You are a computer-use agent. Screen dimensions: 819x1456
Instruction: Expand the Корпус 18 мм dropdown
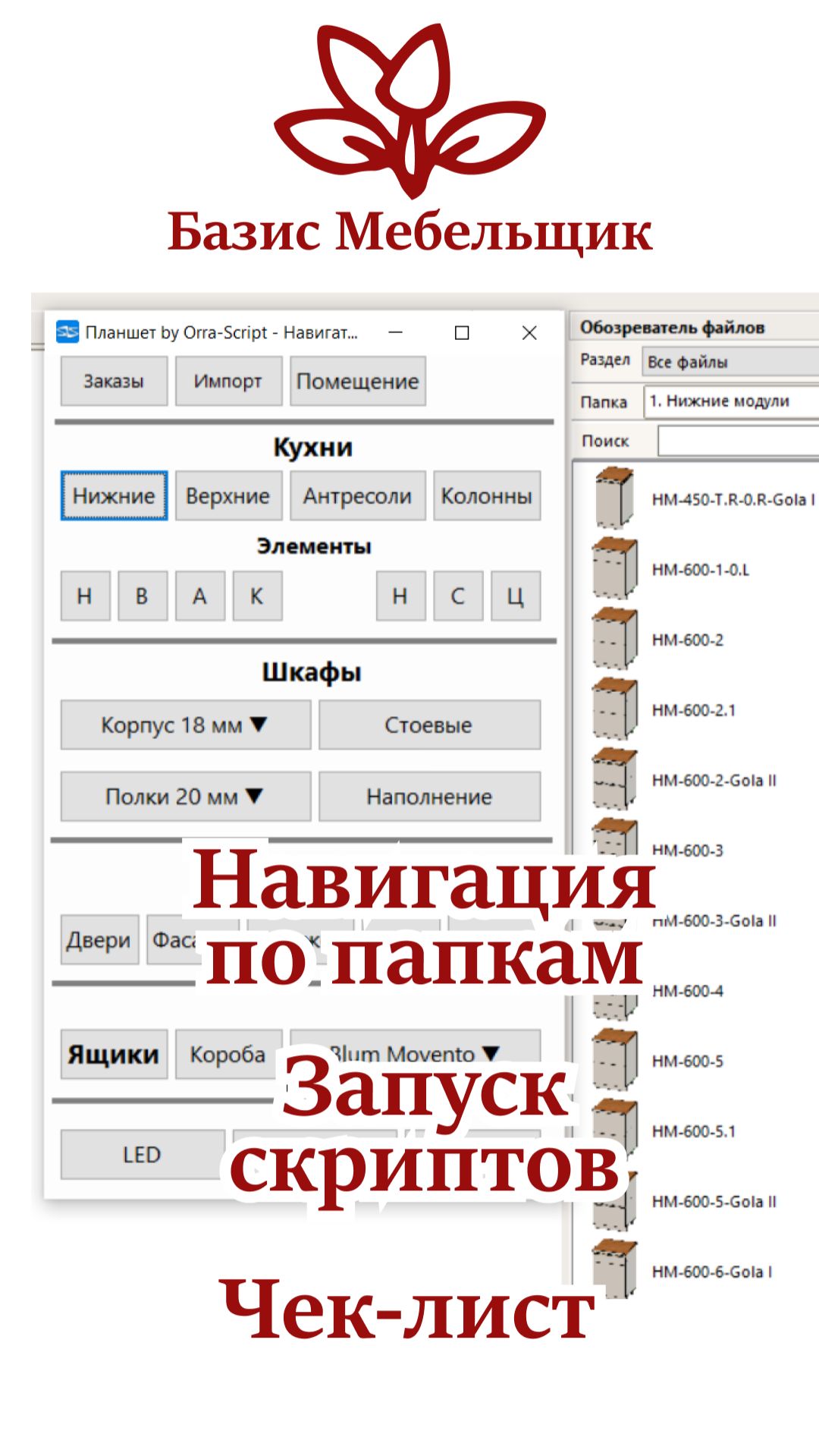(x=186, y=725)
